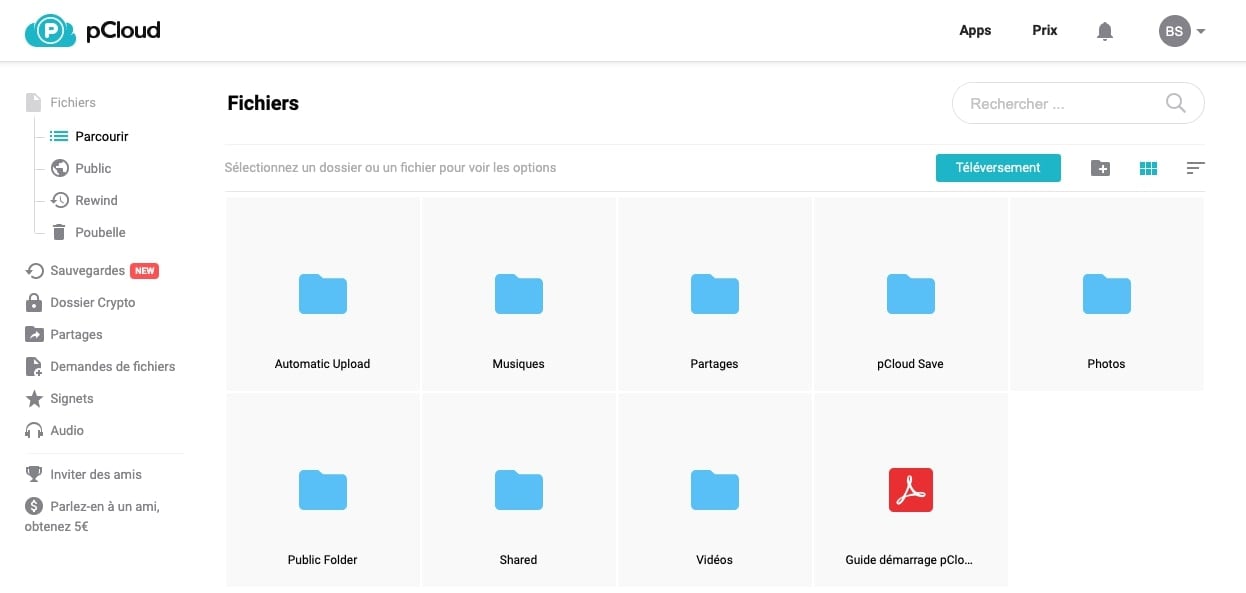The width and height of the screenshot is (1246, 593).
Task: Open Dossier Crypto
Action: pos(93,302)
